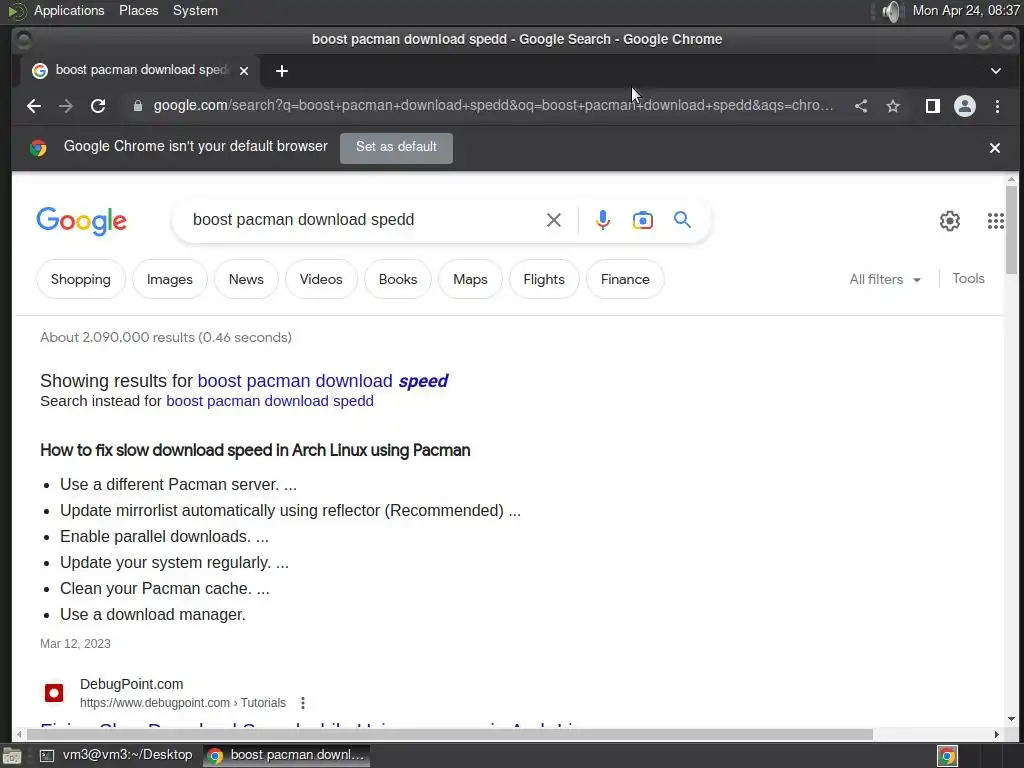The image size is (1024, 768).
Task: Expand the tab search chevron
Action: click(x=996, y=71)
